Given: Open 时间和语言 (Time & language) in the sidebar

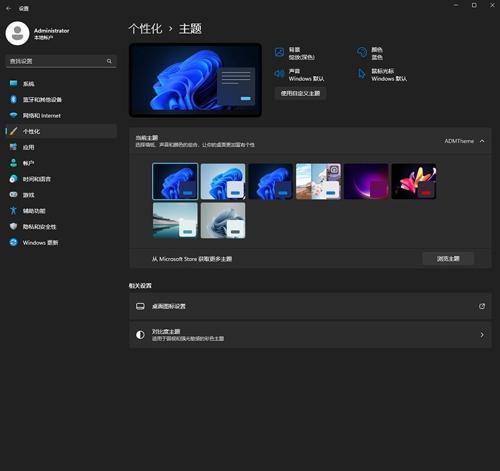Looking at the screenshot, I should (x=61, y=179).
